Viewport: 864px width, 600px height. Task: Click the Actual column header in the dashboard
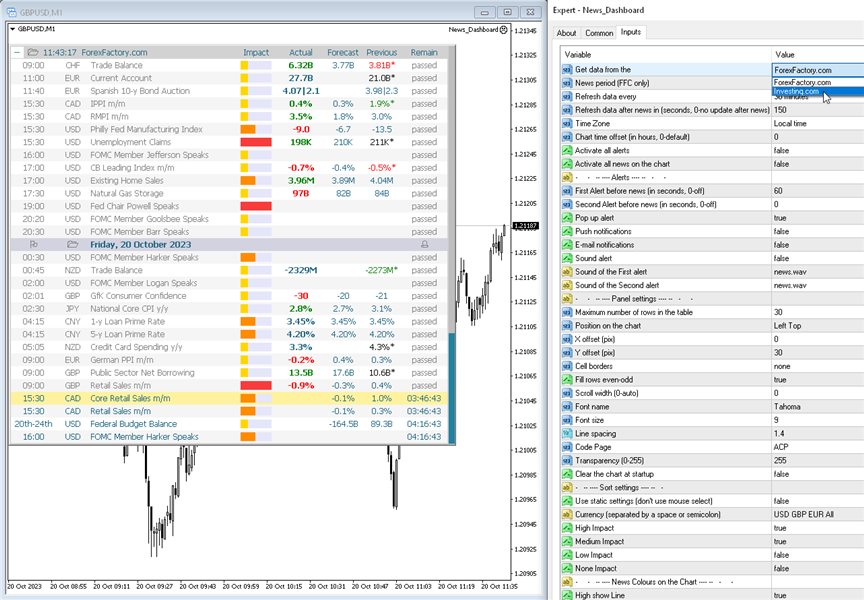301,52
